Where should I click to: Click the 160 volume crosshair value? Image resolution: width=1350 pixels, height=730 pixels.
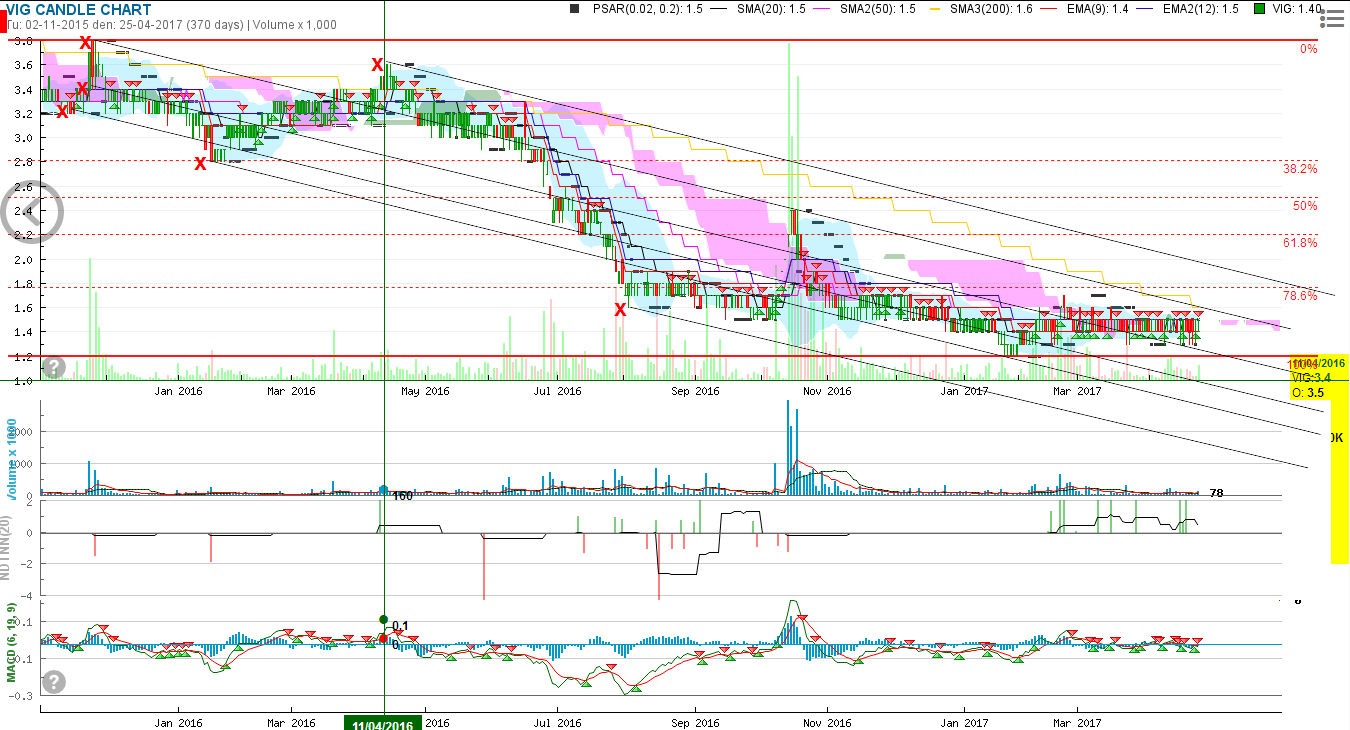(x=403, y=496)
